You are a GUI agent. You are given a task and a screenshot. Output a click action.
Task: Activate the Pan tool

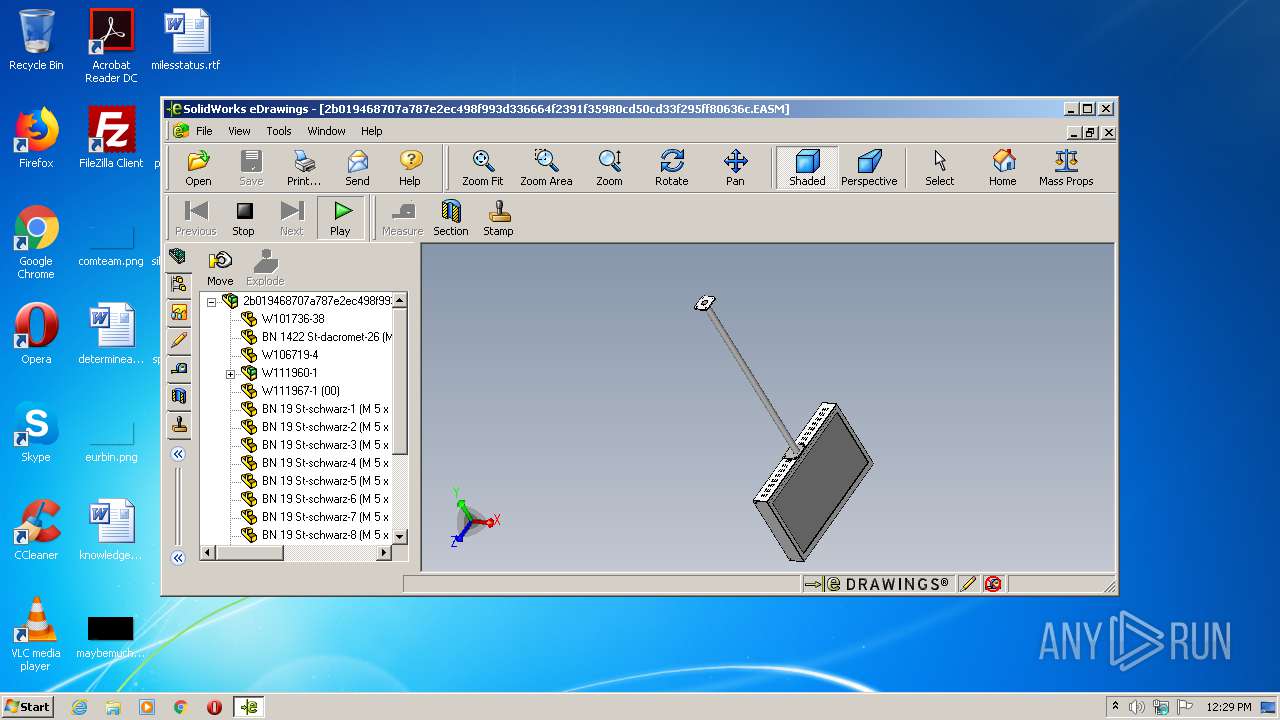735,168
